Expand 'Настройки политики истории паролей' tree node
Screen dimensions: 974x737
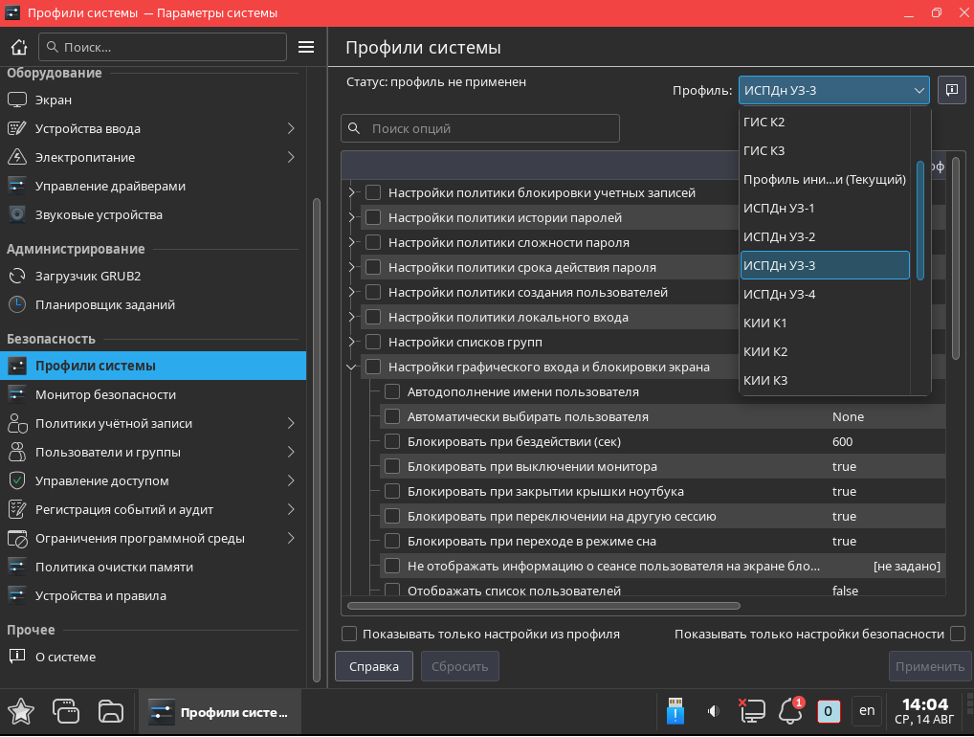click(351, 218)
